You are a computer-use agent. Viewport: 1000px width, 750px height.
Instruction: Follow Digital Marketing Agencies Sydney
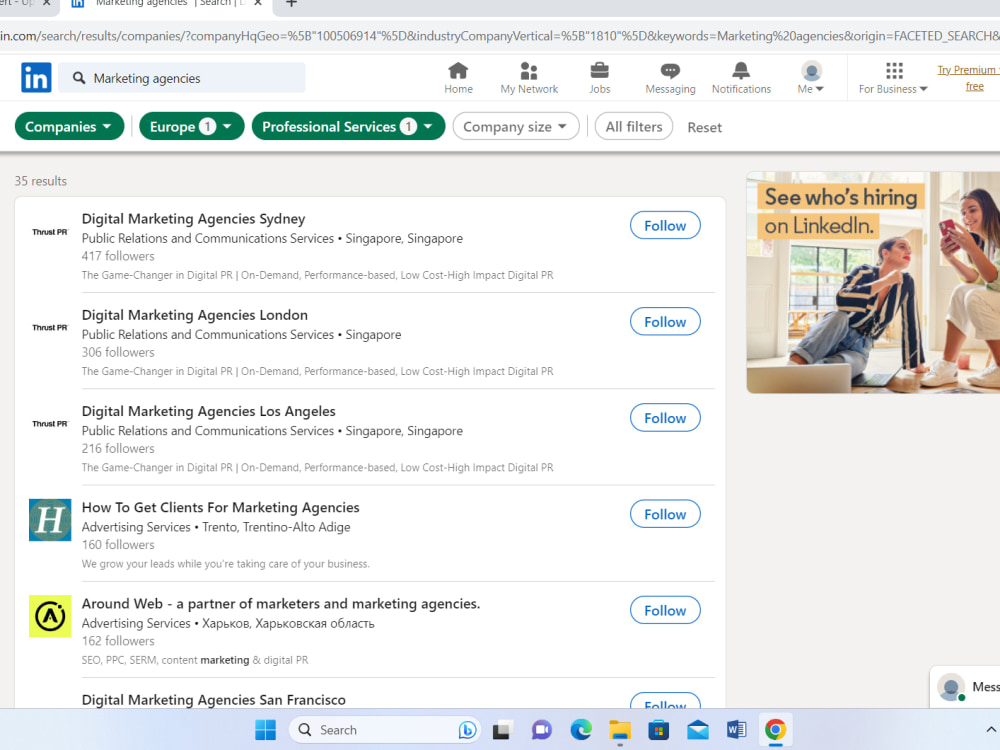(x=665, y=226)
